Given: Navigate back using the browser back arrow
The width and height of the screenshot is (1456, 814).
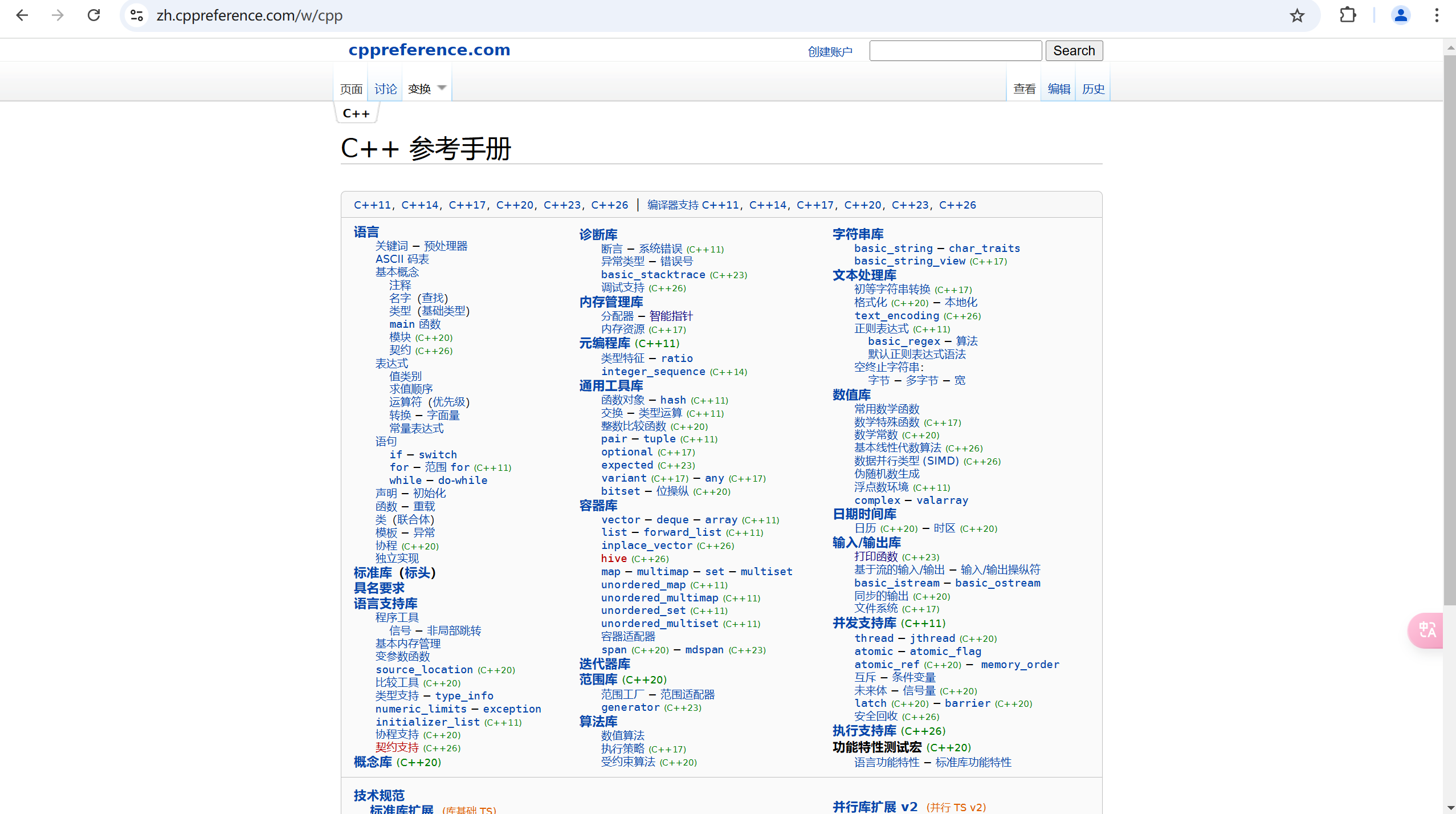Looking at the screenshot, I should [22, 15].
